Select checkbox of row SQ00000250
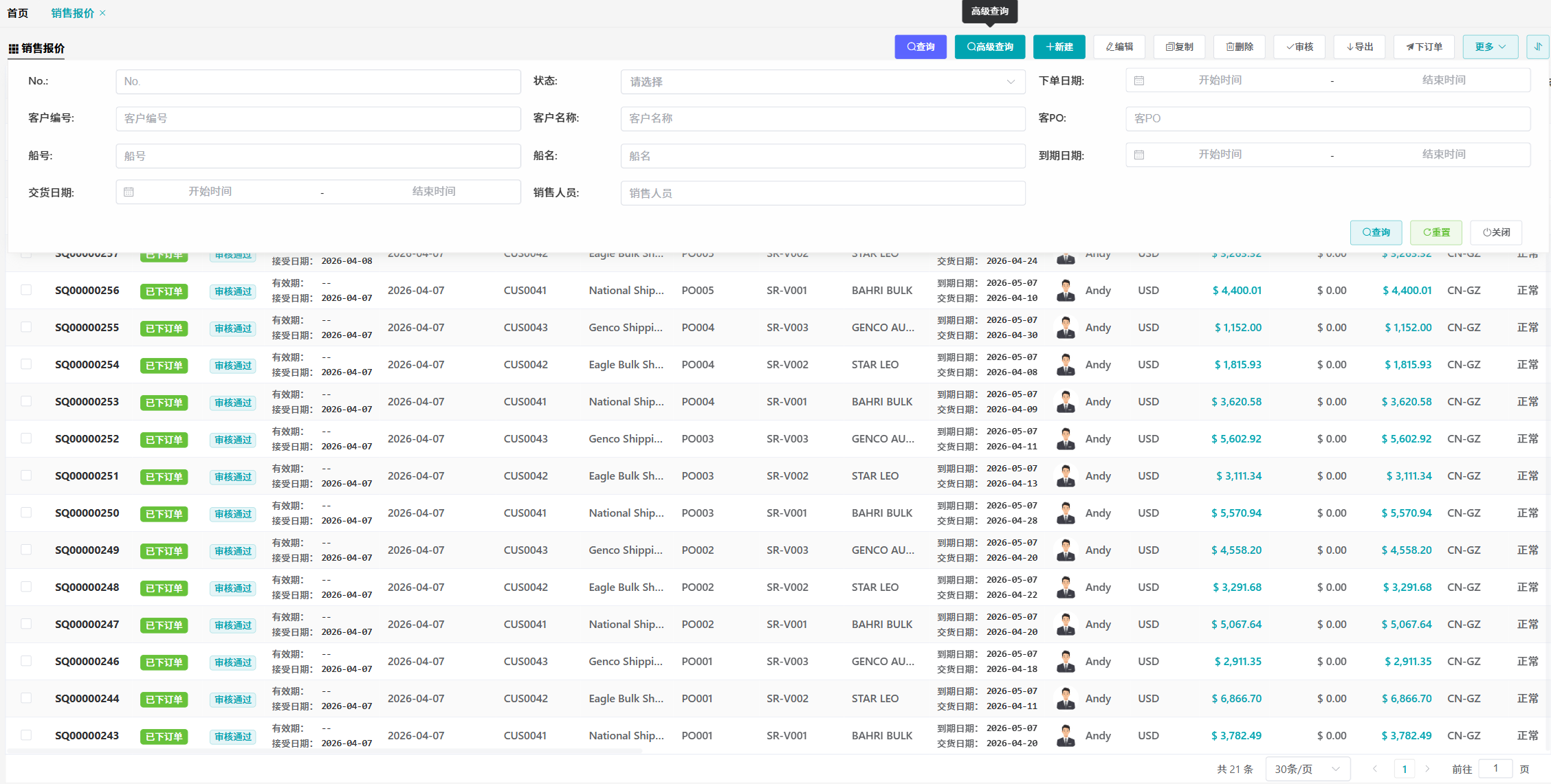1551x784 pixels. tap(26, 513)
